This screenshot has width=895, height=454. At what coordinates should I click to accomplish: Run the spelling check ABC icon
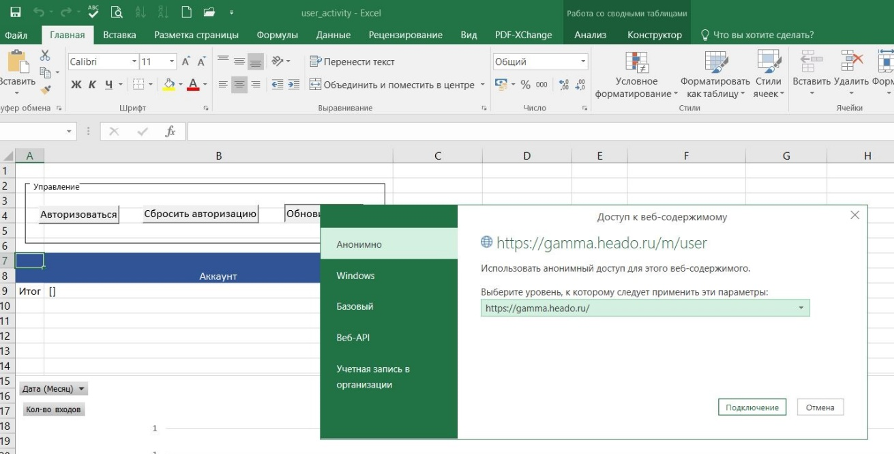(94, 12)
